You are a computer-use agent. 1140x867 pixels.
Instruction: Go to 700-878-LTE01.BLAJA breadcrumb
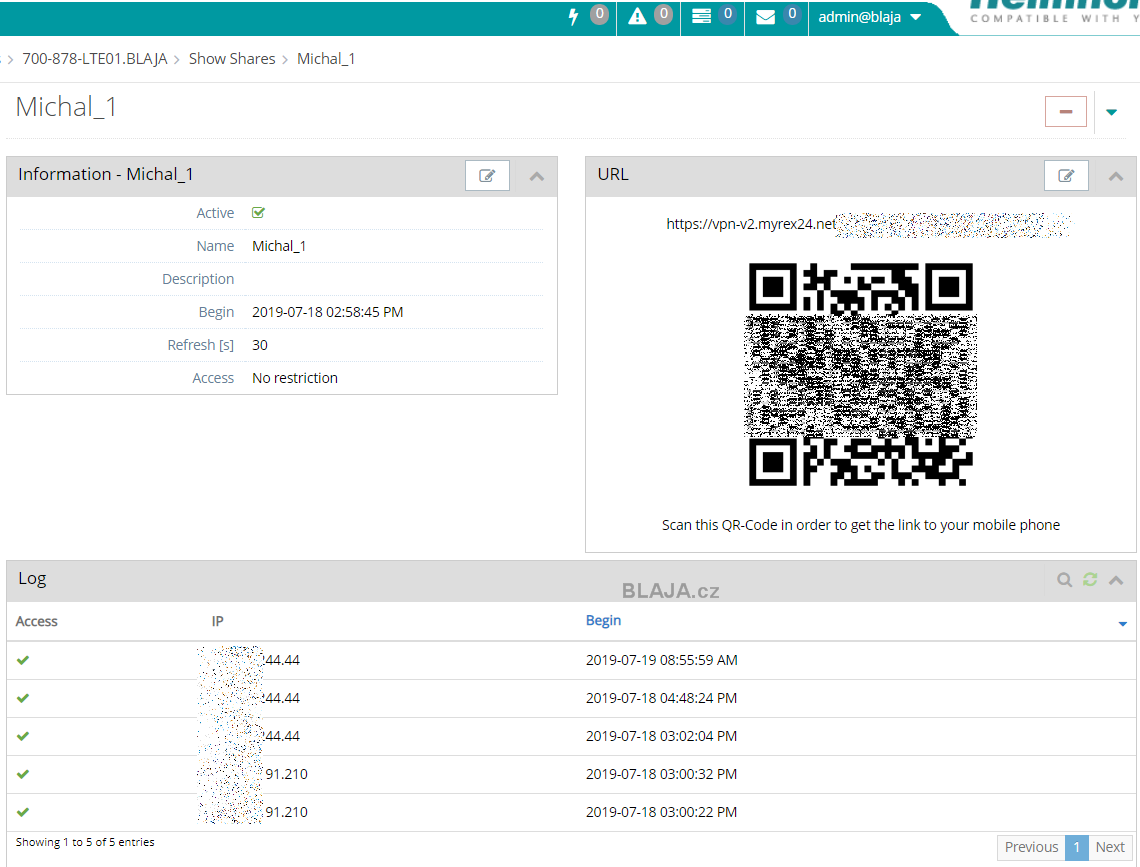pyautogui.click(x=95, y=59)
